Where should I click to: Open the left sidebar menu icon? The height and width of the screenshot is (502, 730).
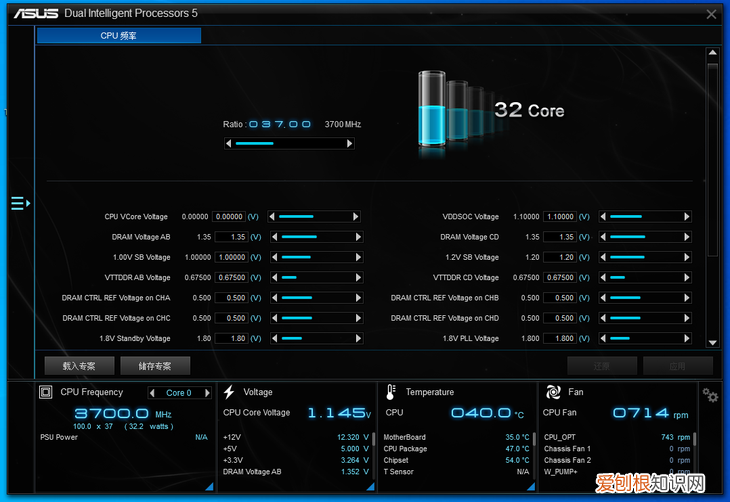coord(20,203)
